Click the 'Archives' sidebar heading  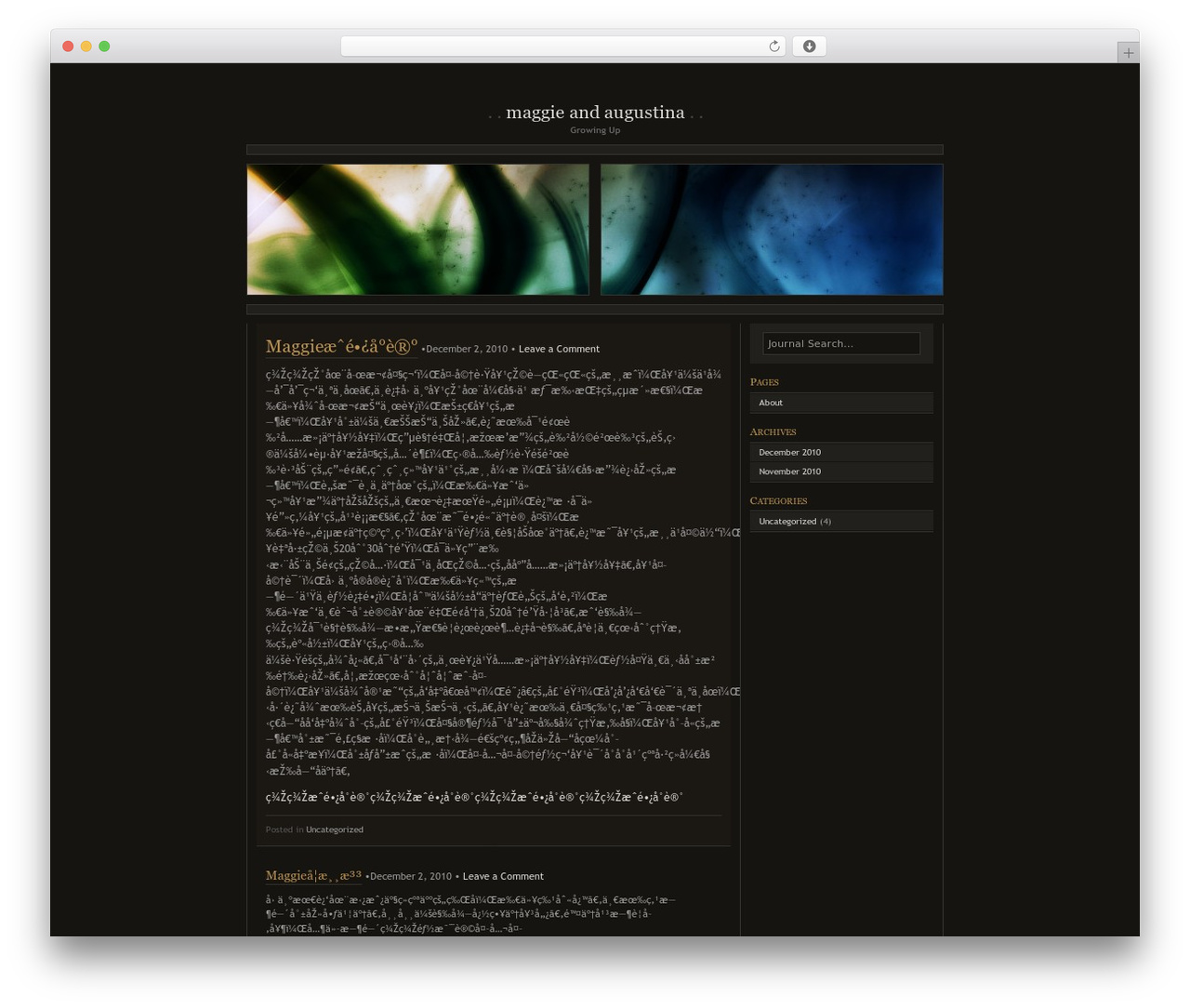tap(773, 432)
